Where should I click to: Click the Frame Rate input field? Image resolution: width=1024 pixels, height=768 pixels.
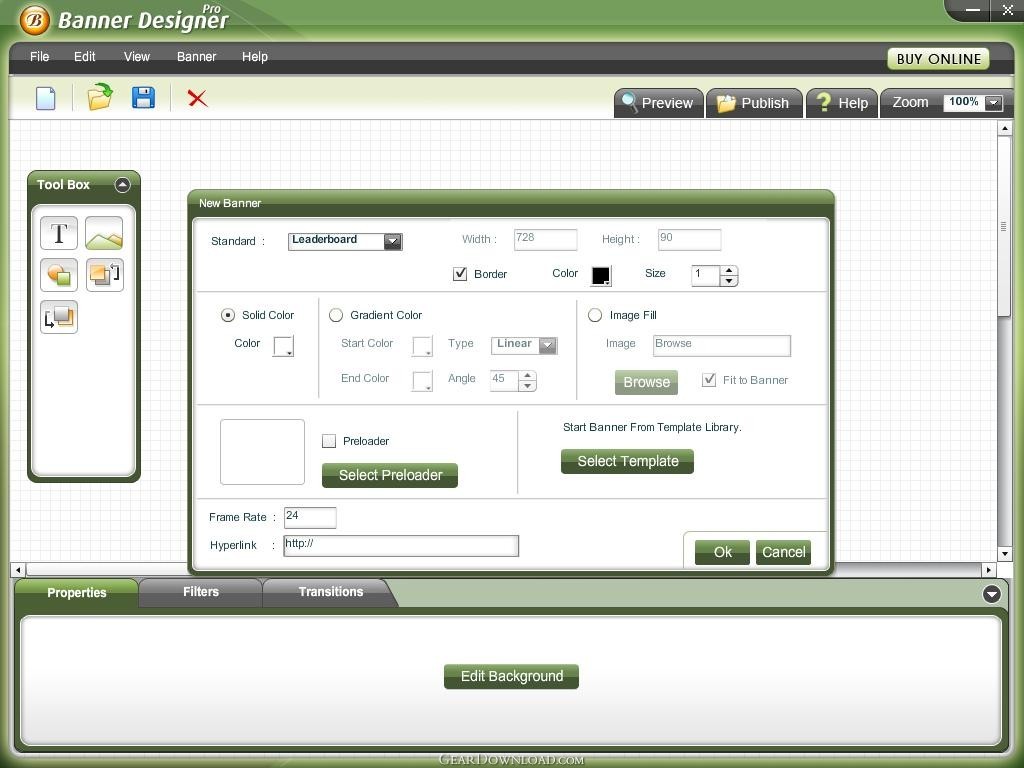click(x=310, y=517)
